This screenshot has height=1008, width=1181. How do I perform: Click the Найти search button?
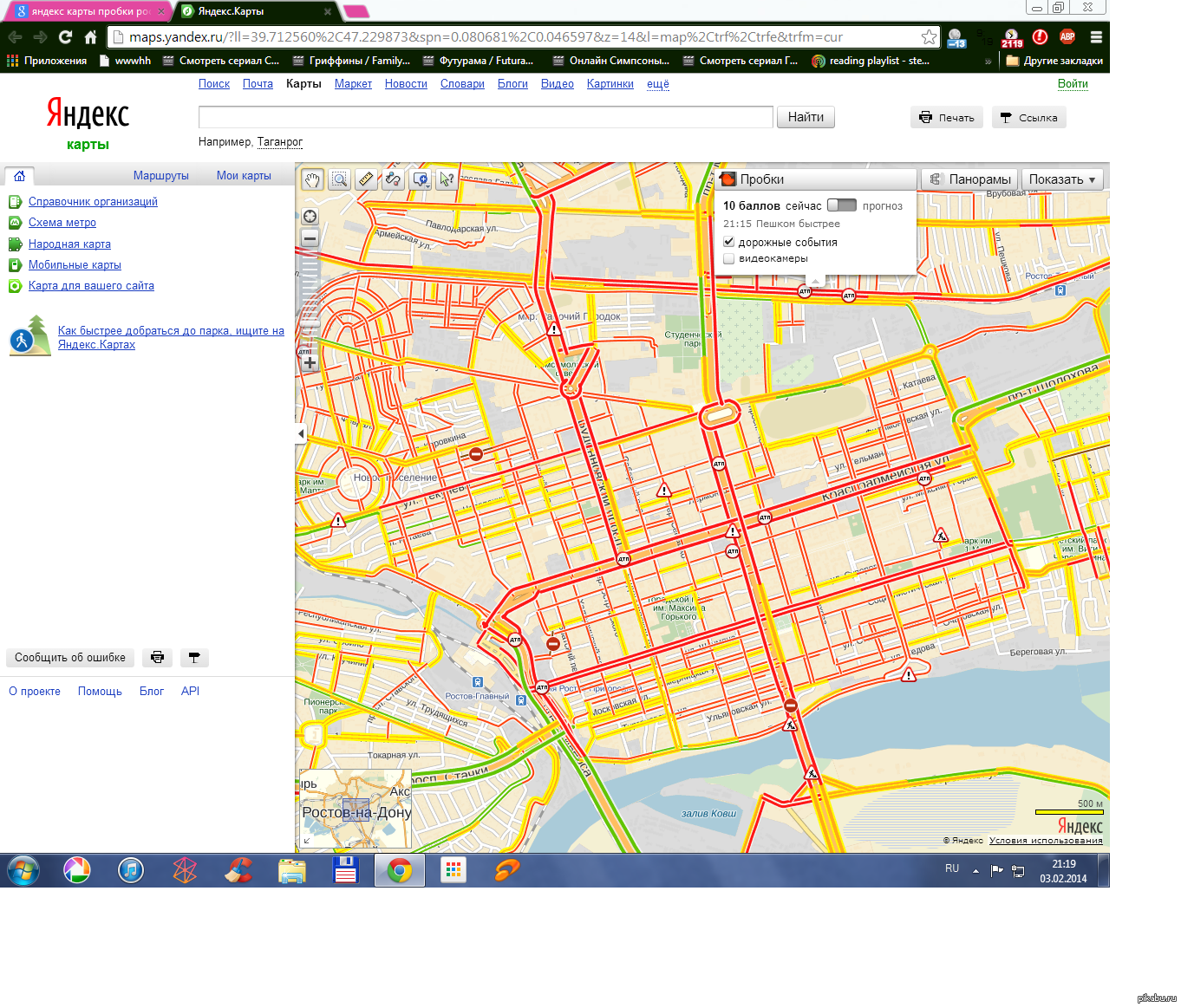pyautogui.click(x=806, y=117)
